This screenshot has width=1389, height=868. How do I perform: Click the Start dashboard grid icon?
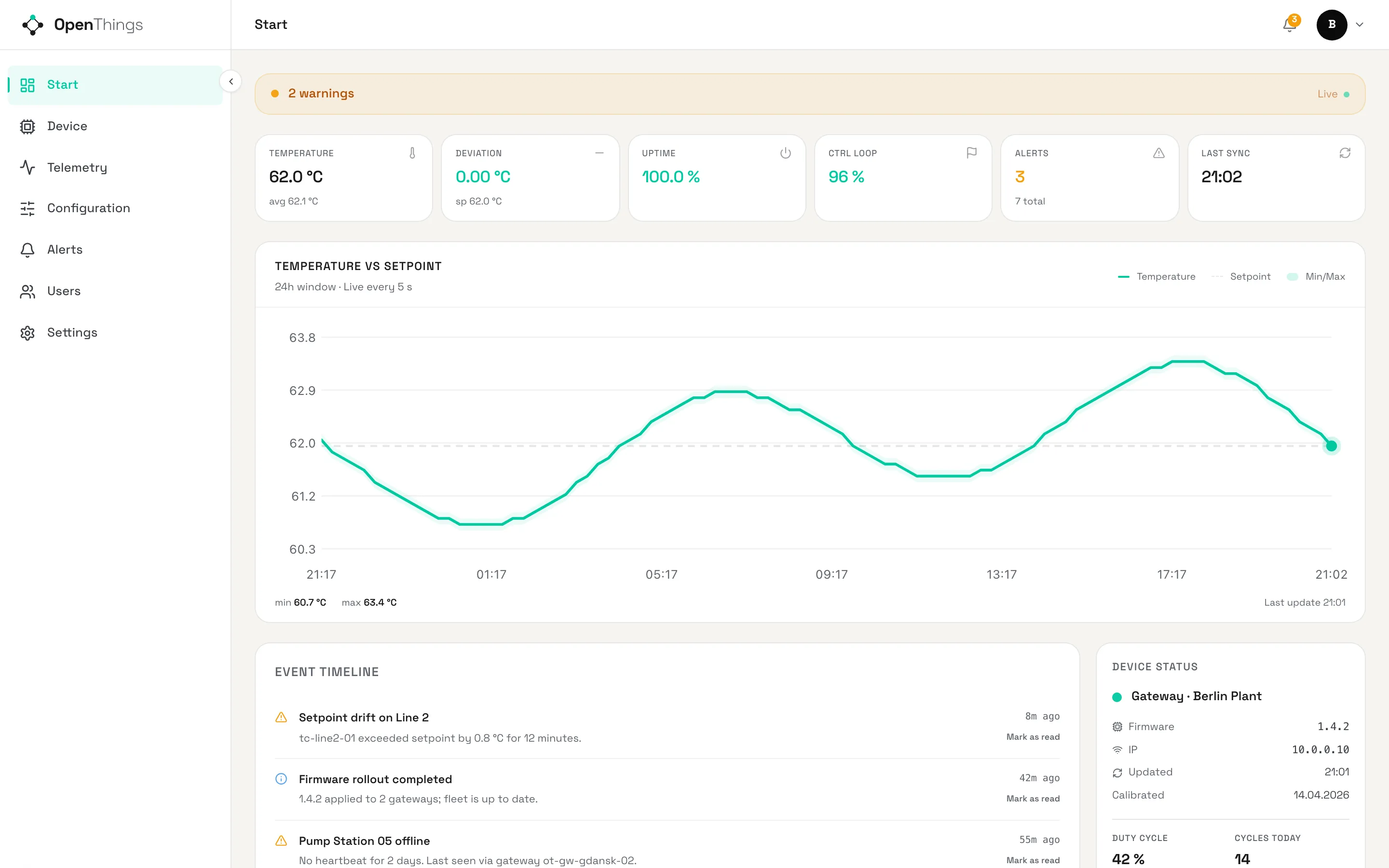tap(27, 85)
